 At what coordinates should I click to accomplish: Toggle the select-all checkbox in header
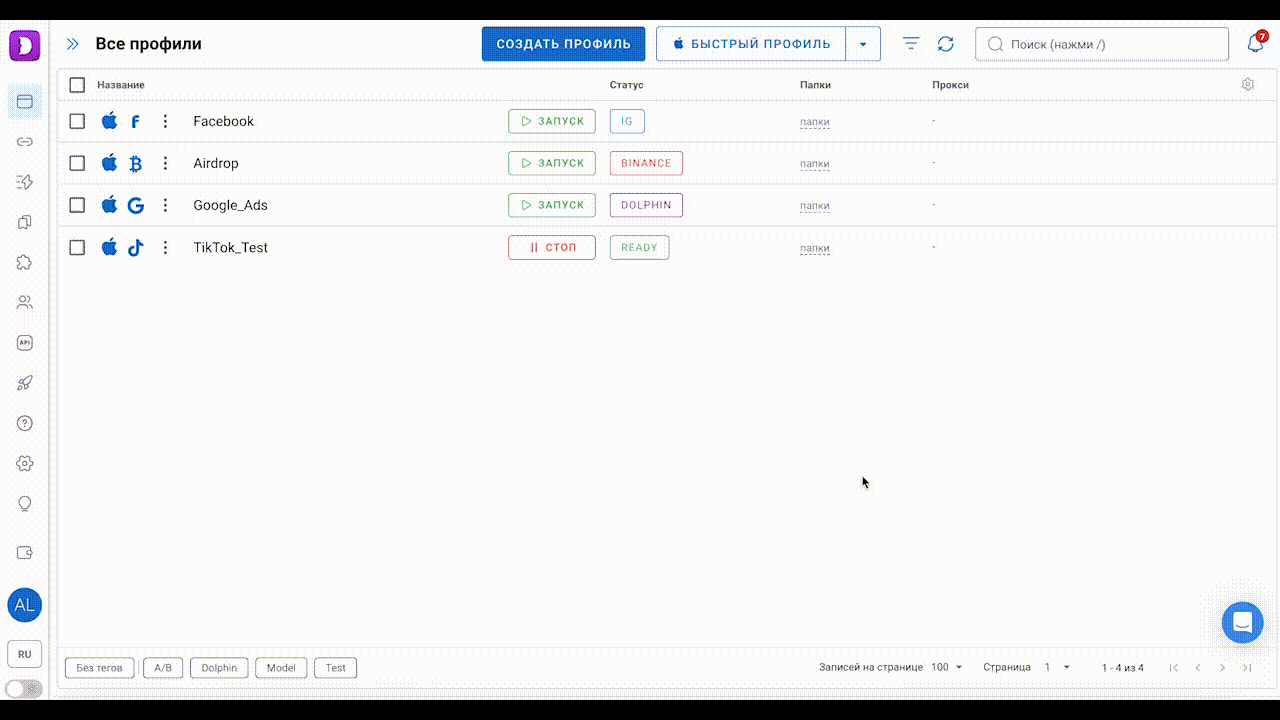[77, 85]
